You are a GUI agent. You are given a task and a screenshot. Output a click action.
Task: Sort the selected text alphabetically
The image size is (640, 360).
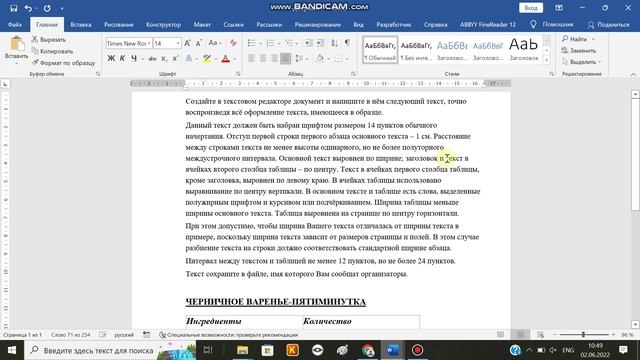pos(334,43)
